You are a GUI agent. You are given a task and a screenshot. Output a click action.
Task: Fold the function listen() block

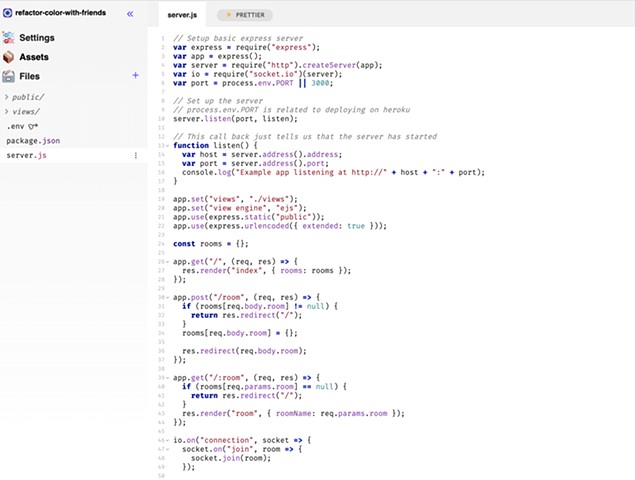[x=167, y=146]
